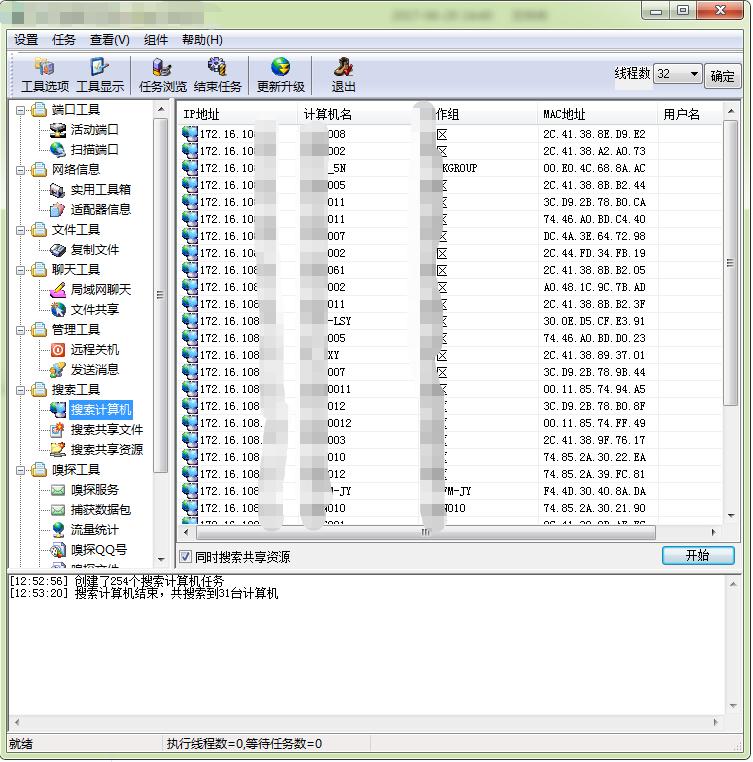Click the 退出 exit icon
The image size is (753, 762).
[343, 75]
